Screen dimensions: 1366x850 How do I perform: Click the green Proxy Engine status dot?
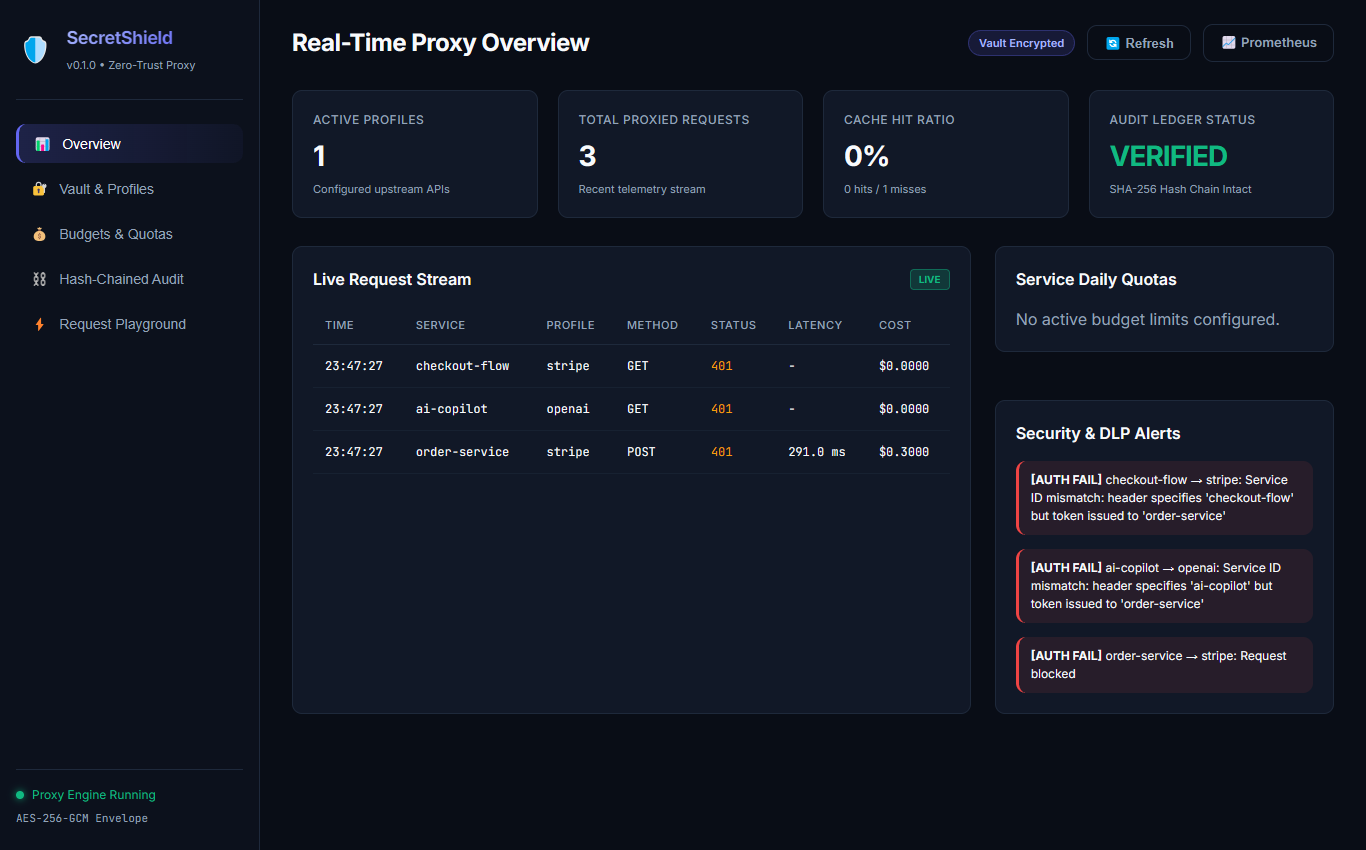click(x=20, y=795)
